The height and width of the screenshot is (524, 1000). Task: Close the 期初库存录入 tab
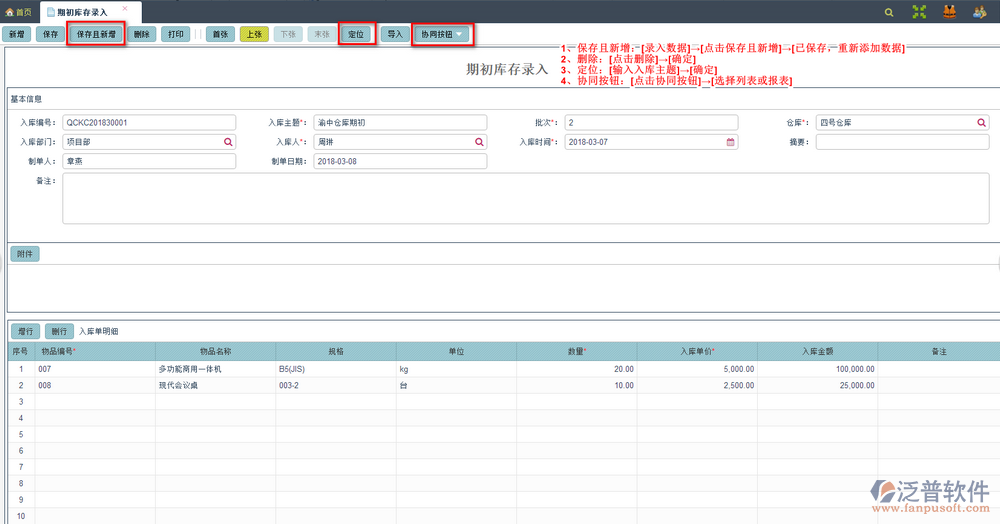click(125, 8)
